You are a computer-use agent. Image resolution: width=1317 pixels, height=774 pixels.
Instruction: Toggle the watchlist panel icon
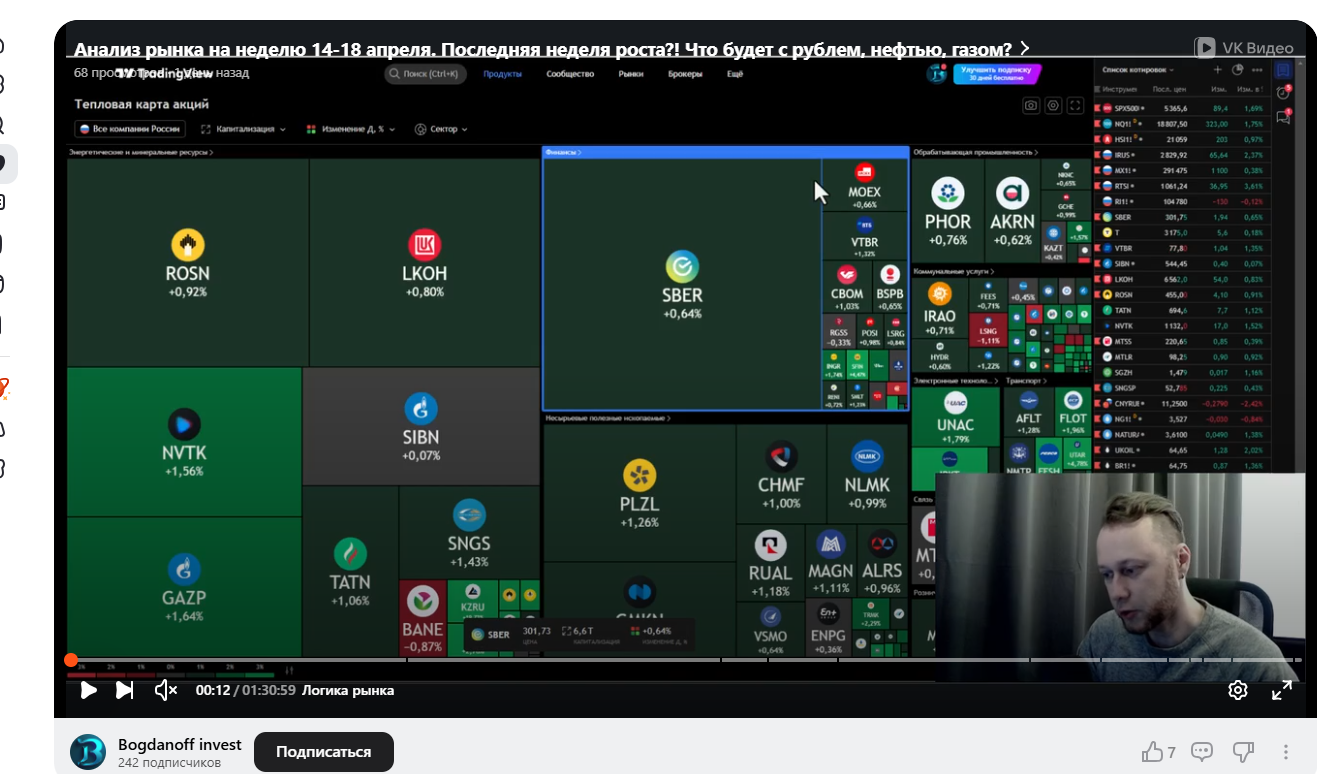(1284, 70)
